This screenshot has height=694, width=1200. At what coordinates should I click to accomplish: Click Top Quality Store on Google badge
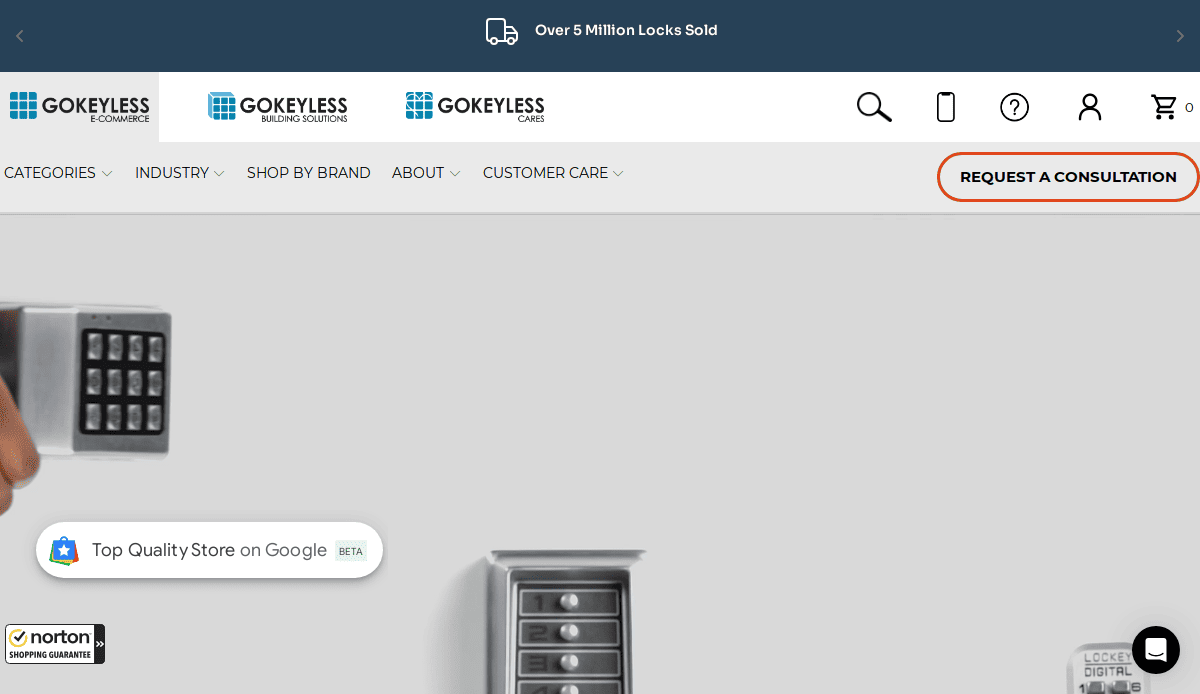pos(209,550)
